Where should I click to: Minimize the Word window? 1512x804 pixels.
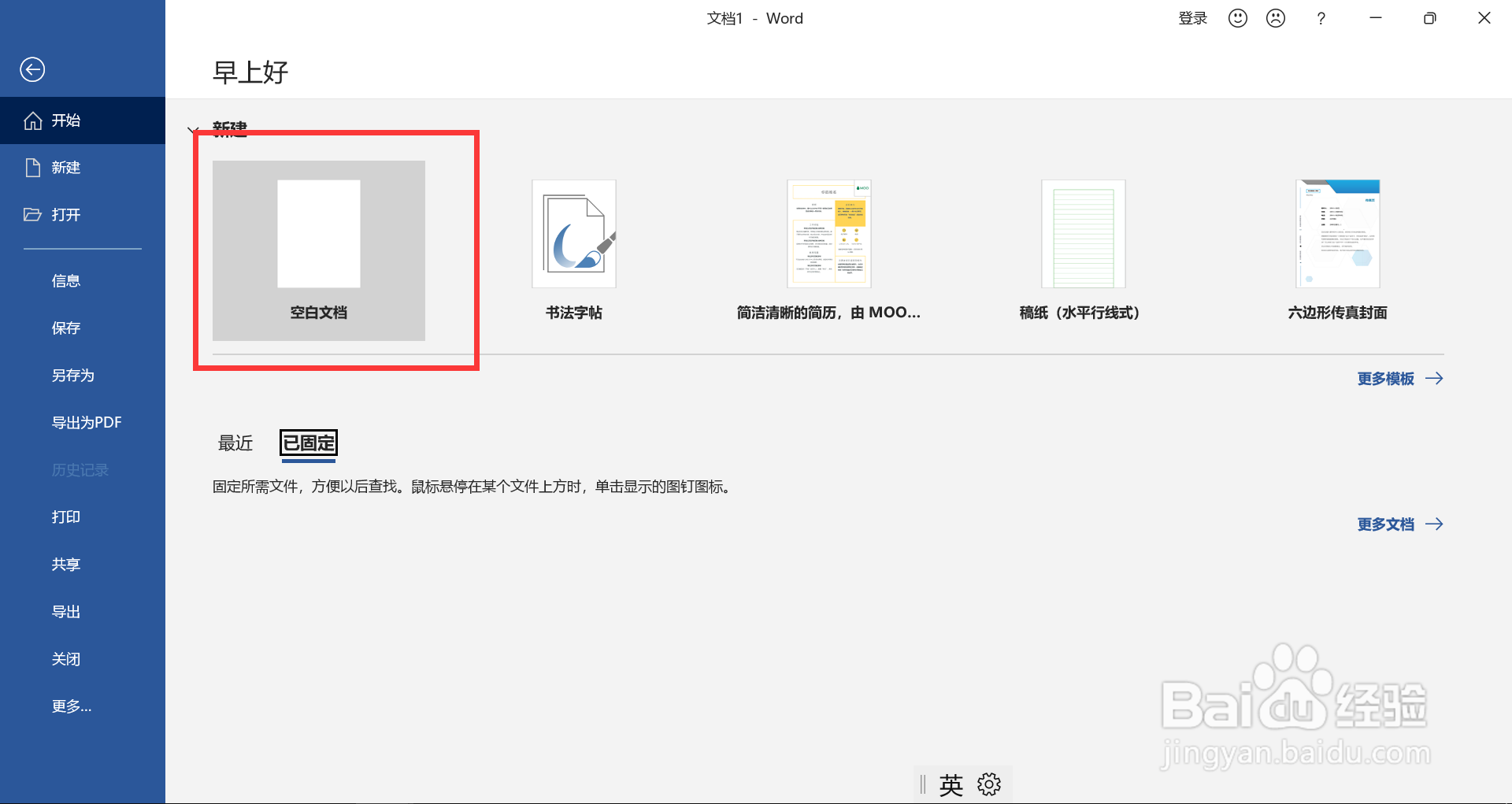point(1376,18)
